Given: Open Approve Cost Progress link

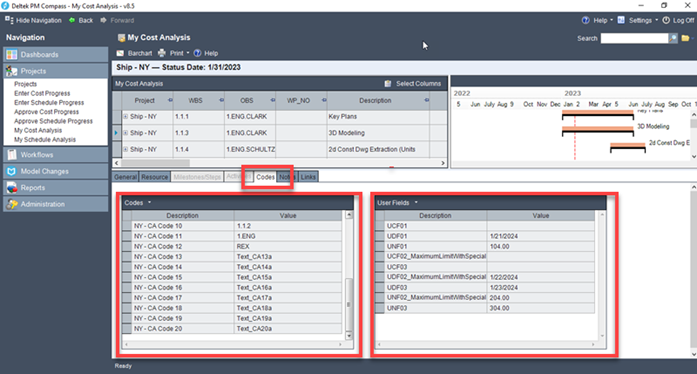Looking at the screenshot, I should tap(46, 112).
